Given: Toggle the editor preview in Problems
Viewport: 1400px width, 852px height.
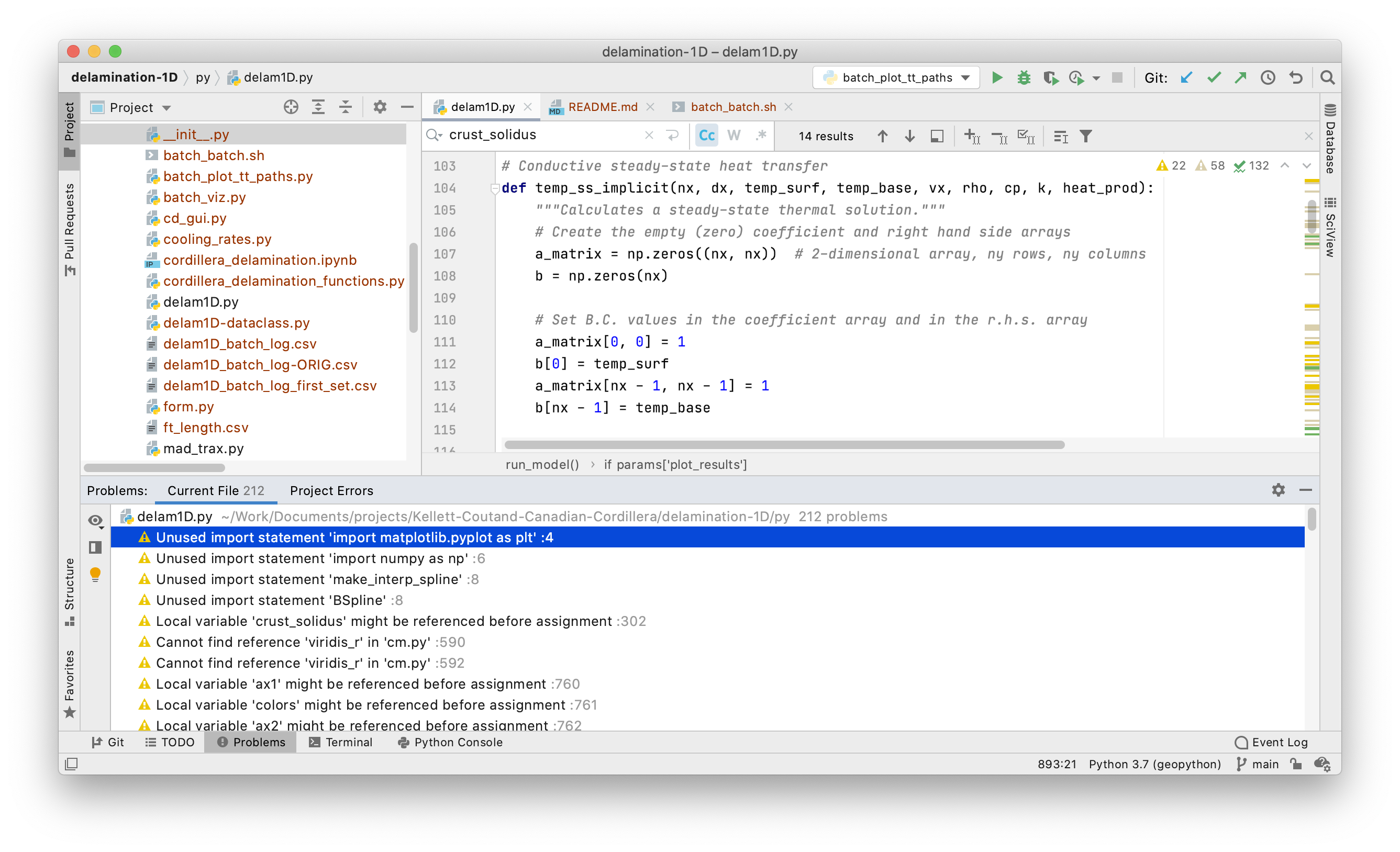Looking at the screenshot, I should pos(95,547).
